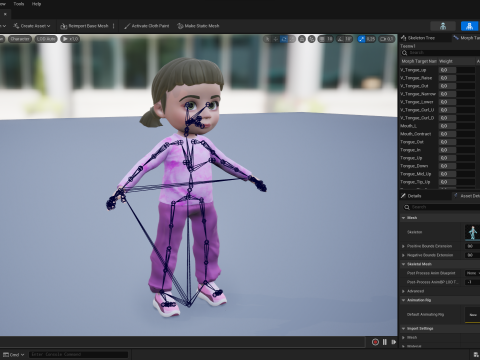Image resolution: width=480 pixels, height=360 pixels.
Task: Select the blue Skeletal Mesh mode icon
Action: pyautogui.click(x=469, y=26)
